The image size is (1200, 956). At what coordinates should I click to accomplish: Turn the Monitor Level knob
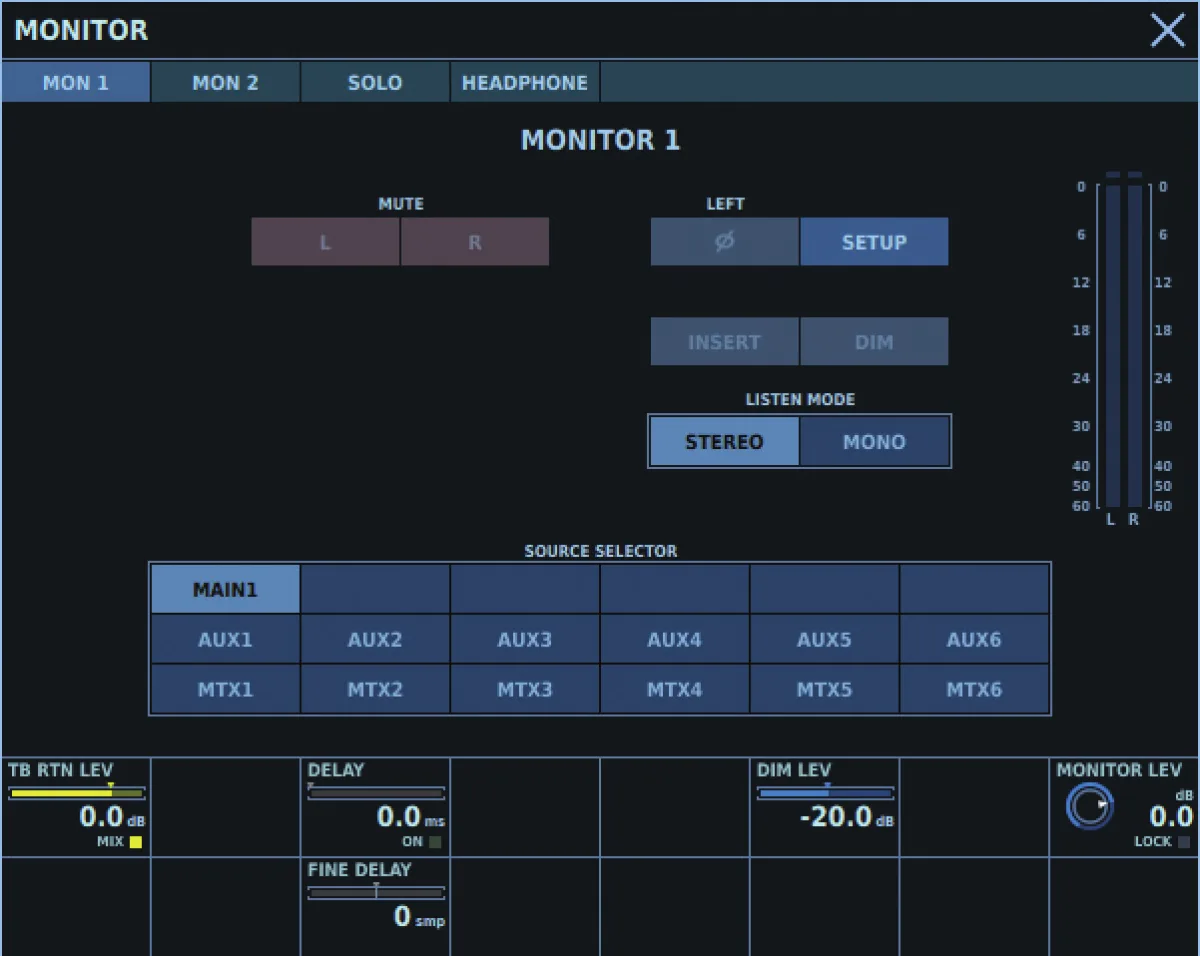(x=1090, y=807)
